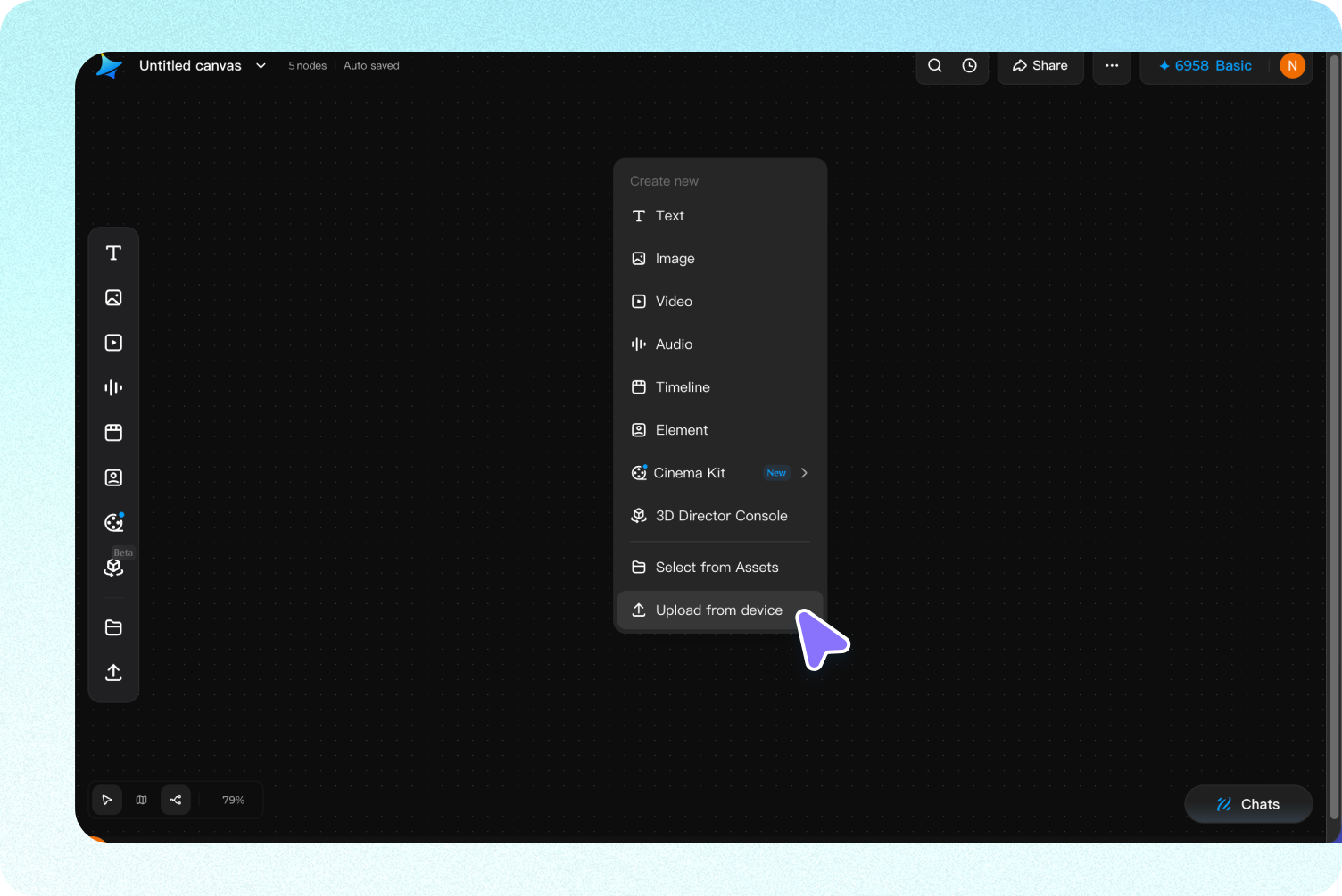Open Cinema Kit from left sidebar
Viewport: 1342px width, 896px height.
click(113, 523)
